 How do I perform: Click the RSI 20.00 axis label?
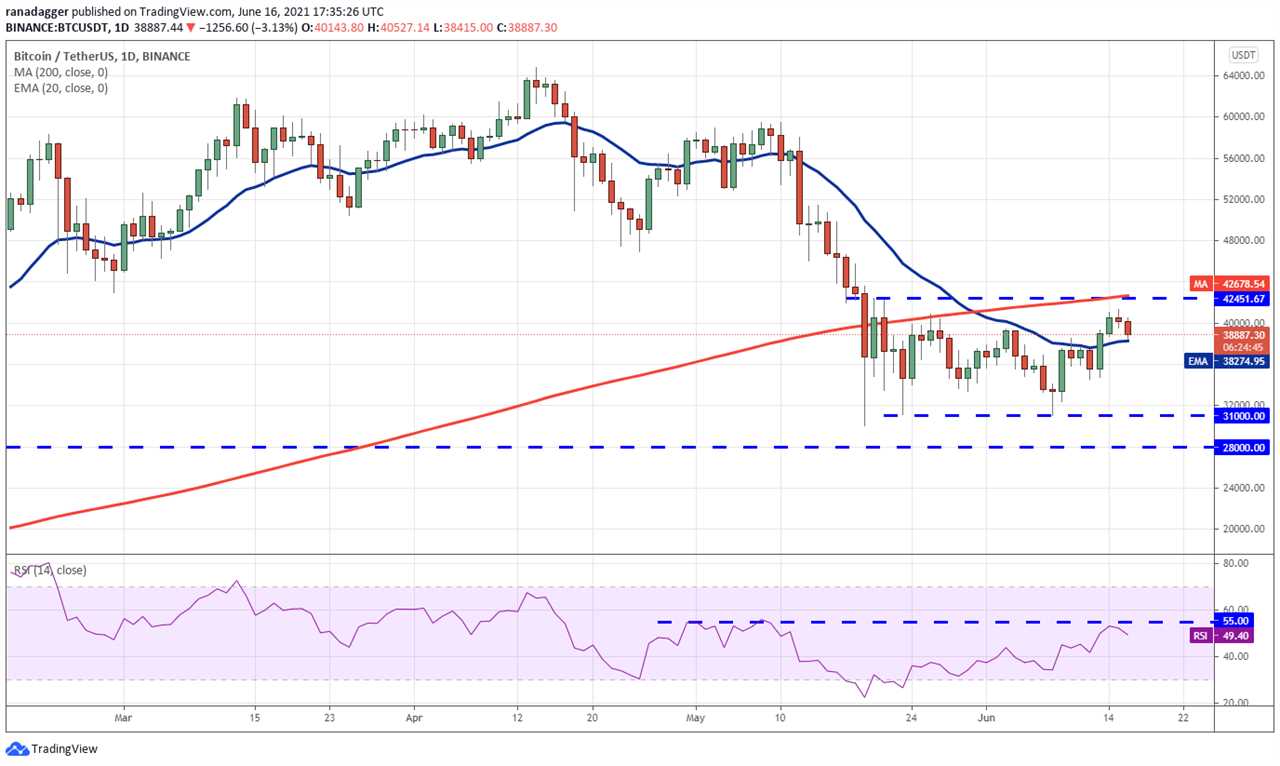pos(1237,703)
